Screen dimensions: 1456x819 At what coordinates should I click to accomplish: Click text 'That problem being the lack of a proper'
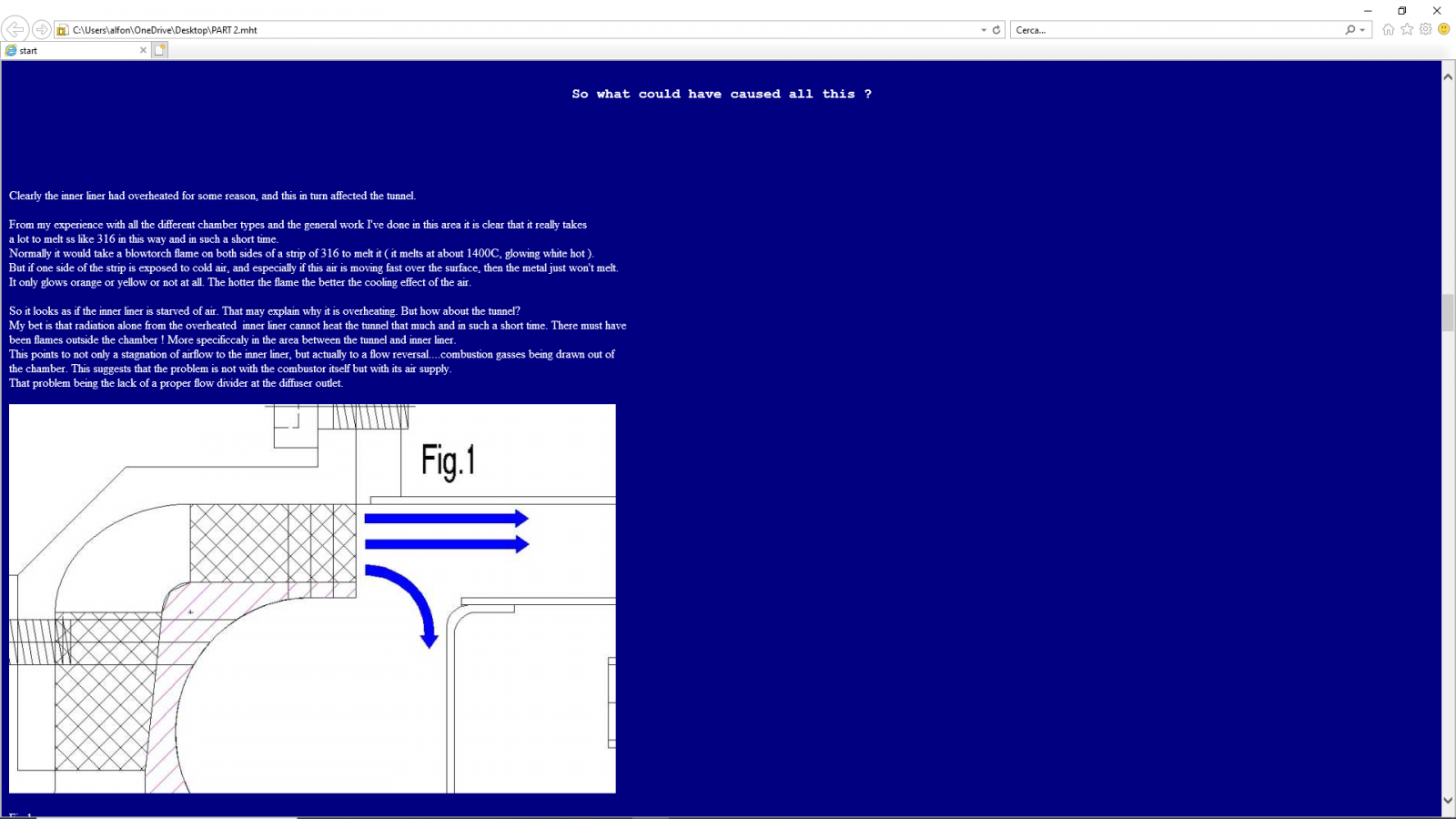coord(100,383)
